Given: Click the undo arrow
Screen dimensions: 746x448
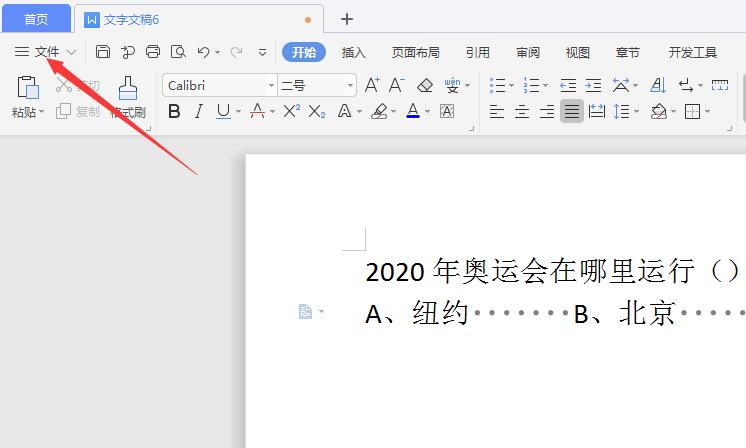Looking at the screenshot, I should (204, 52).
